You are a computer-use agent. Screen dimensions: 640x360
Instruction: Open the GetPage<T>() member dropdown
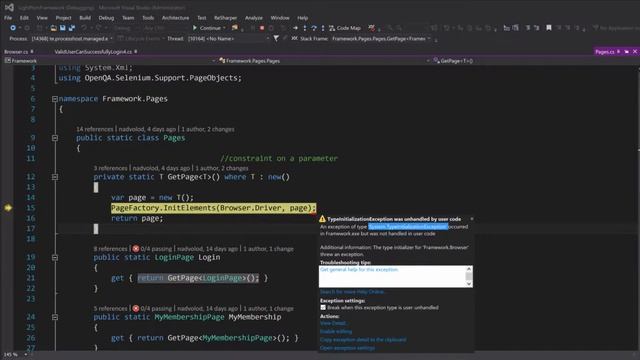point(536,61)
